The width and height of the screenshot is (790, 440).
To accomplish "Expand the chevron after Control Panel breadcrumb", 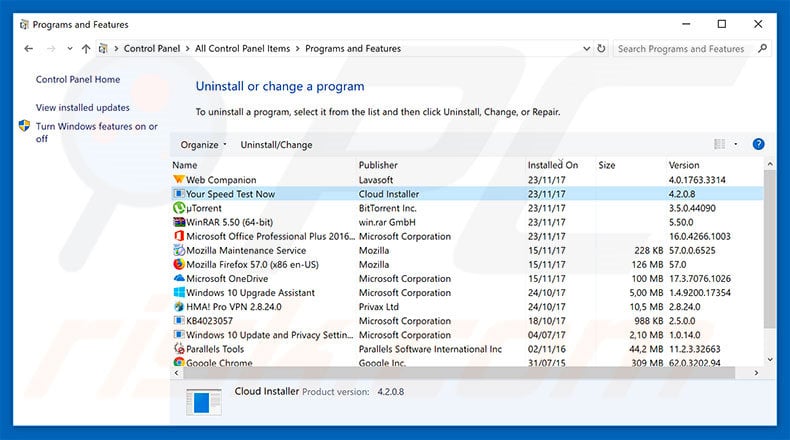I will [x=187, y=48].
